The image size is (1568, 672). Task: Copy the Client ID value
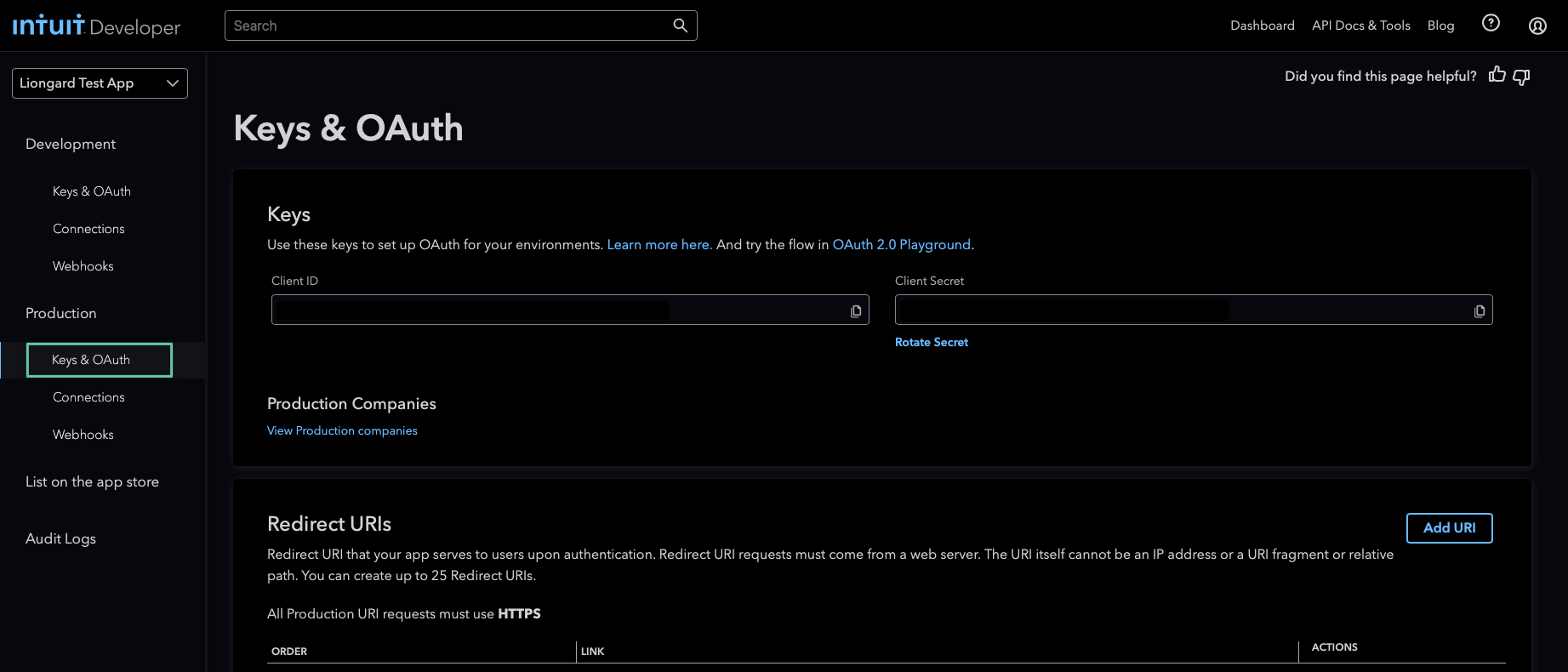point(856,310)
